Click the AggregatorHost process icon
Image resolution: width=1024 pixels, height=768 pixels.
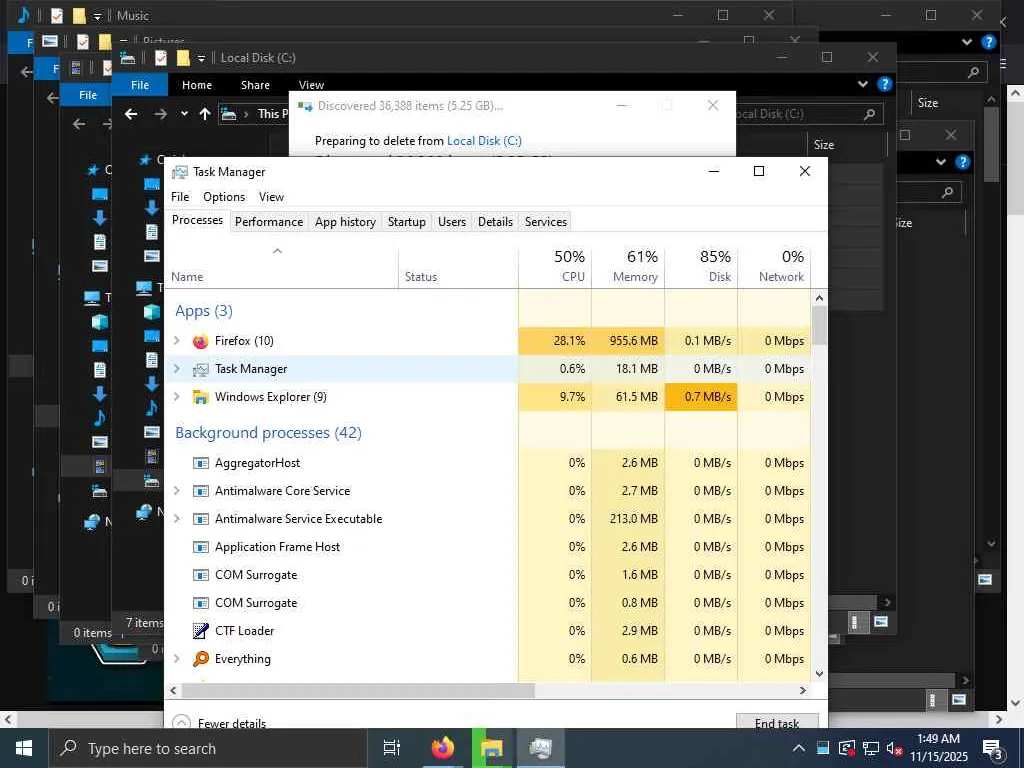coord(200,463)
